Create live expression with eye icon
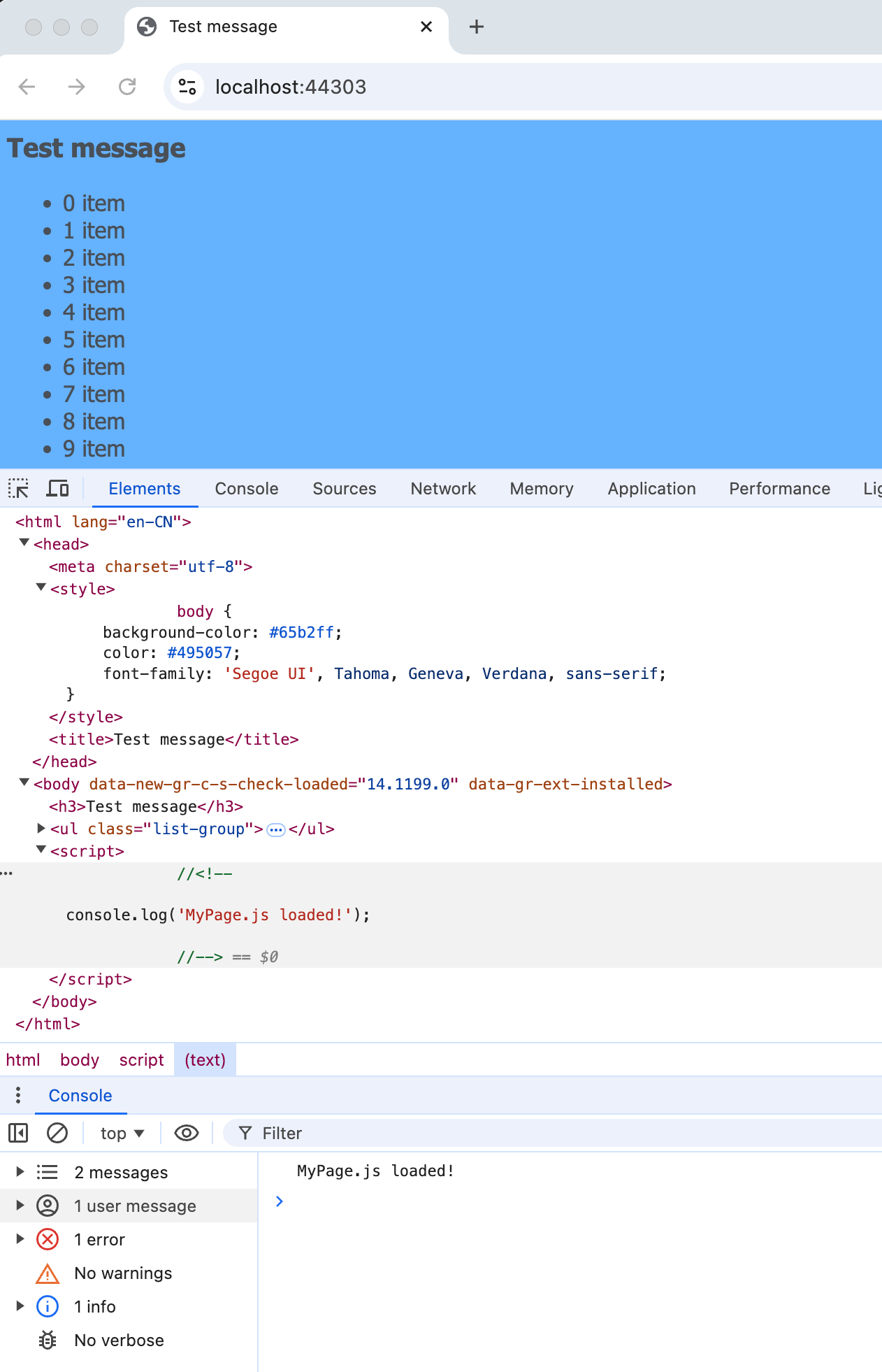The image size is (882, 1372). [187, 1133]
